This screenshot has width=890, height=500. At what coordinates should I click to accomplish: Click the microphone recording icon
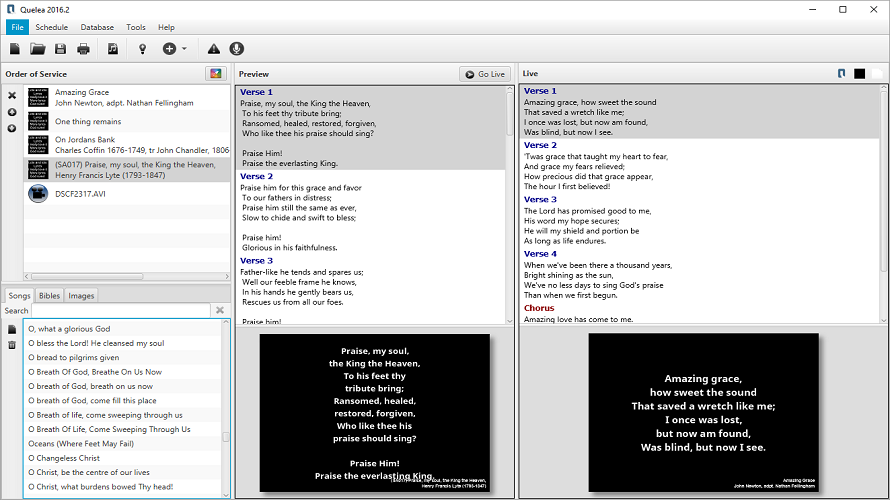(x=237, y=49)
